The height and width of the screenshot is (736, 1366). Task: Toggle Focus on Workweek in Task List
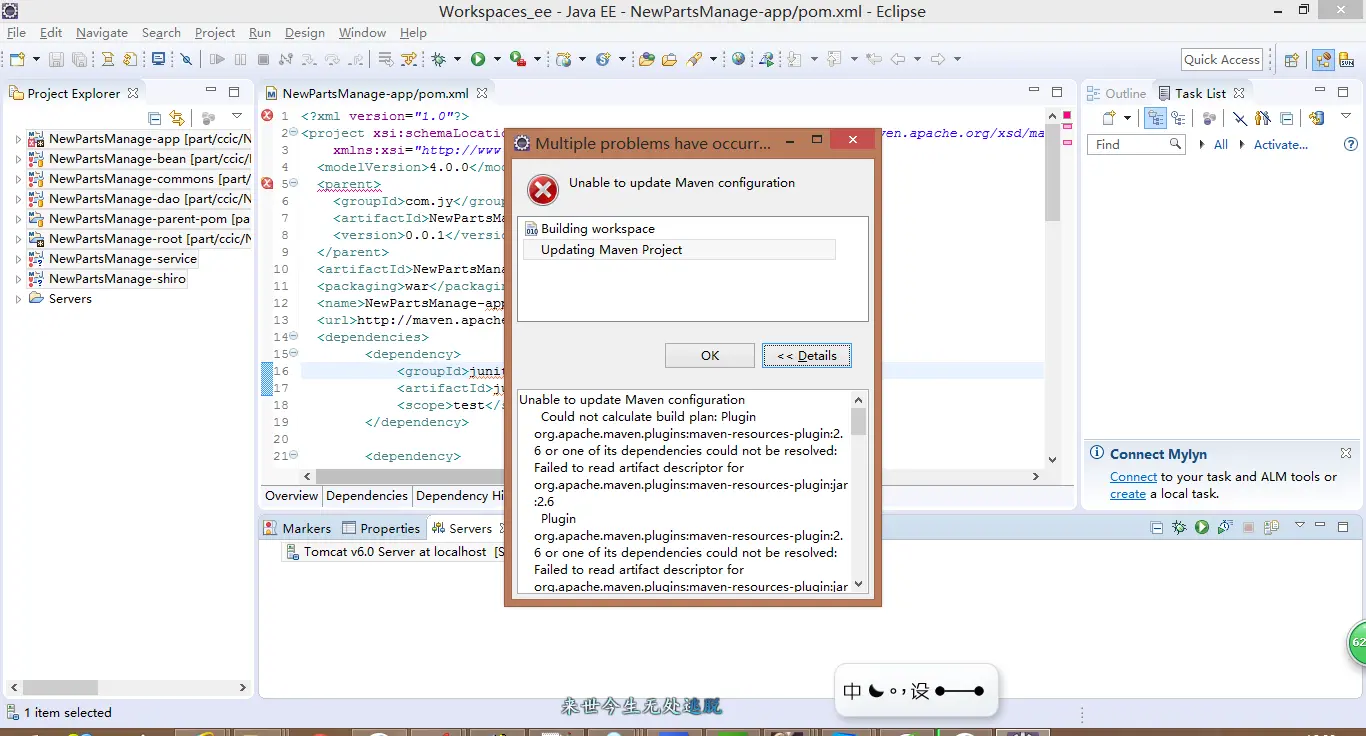coord(1209,118)
